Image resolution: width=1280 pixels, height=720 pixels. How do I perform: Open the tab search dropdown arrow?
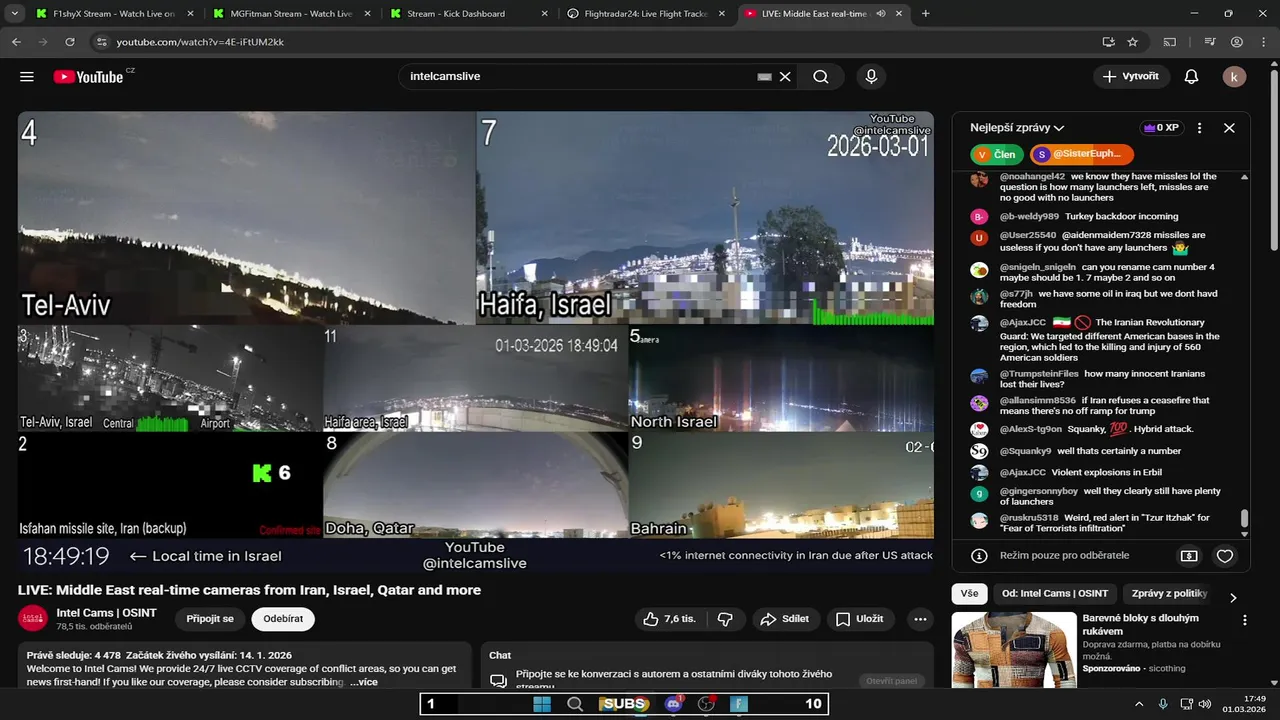click(15, 14)
